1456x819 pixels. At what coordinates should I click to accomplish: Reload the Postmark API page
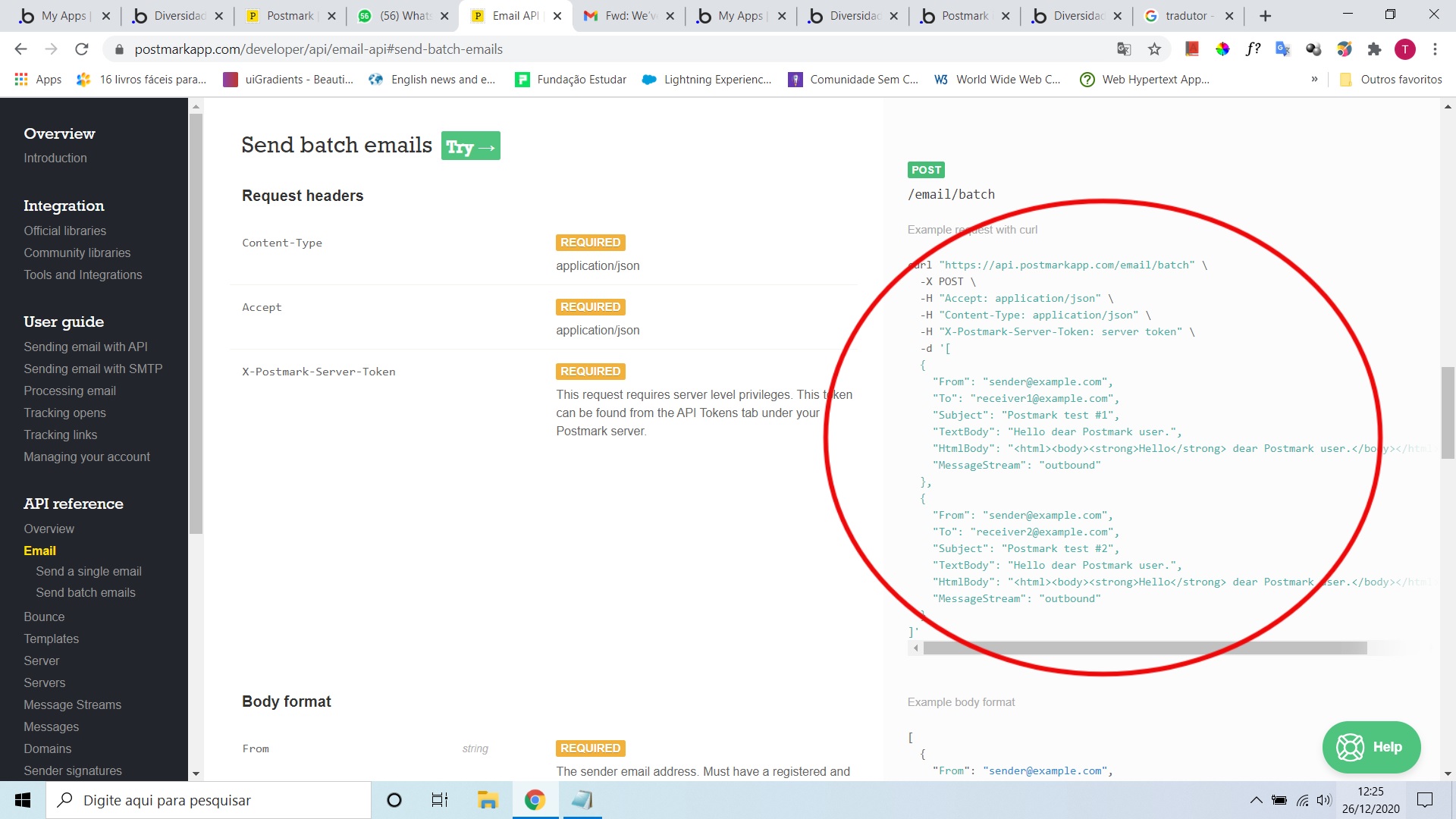(82, 49)
